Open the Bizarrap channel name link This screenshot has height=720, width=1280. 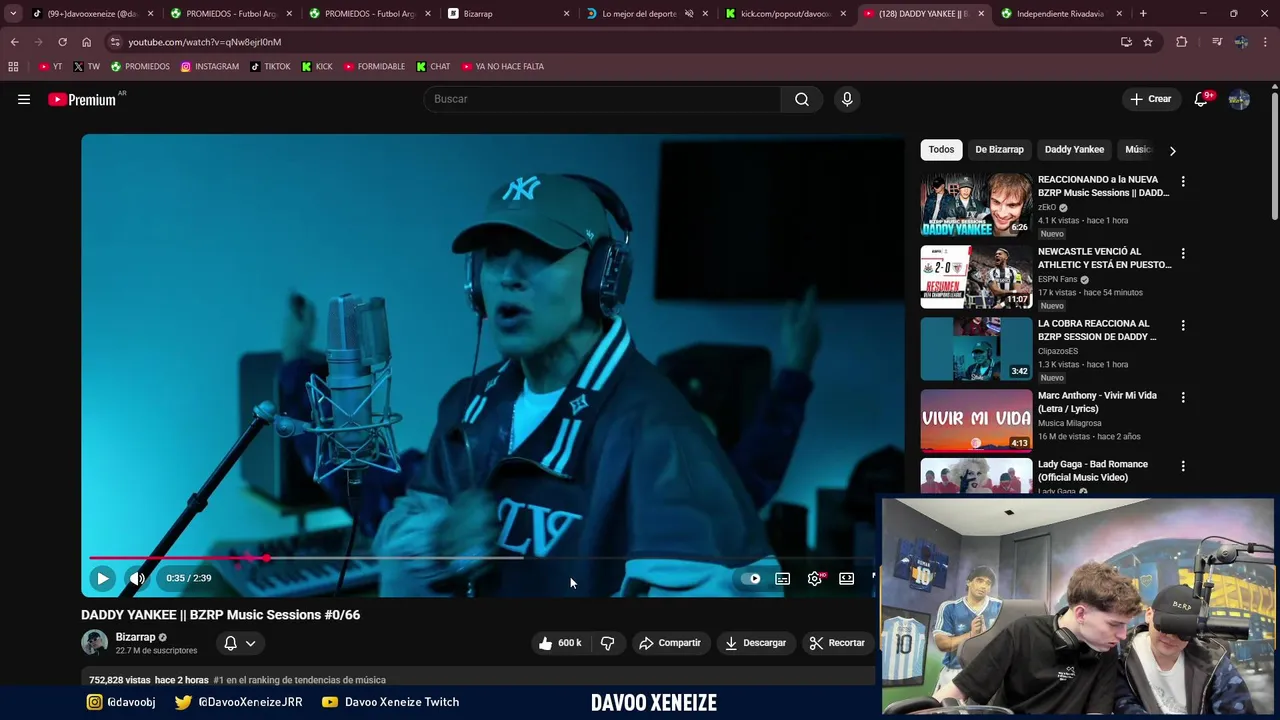click(135, 637)
